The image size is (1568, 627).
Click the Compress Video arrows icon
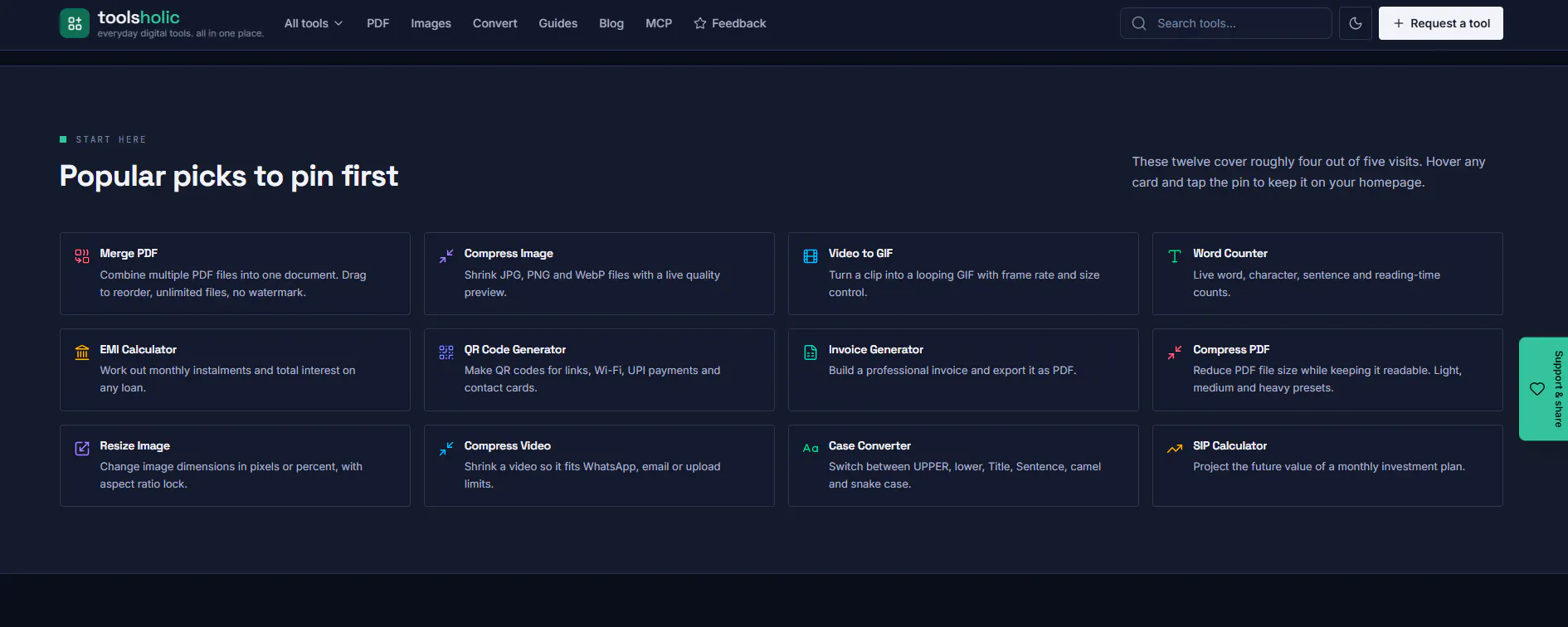(x=446, y=449)
